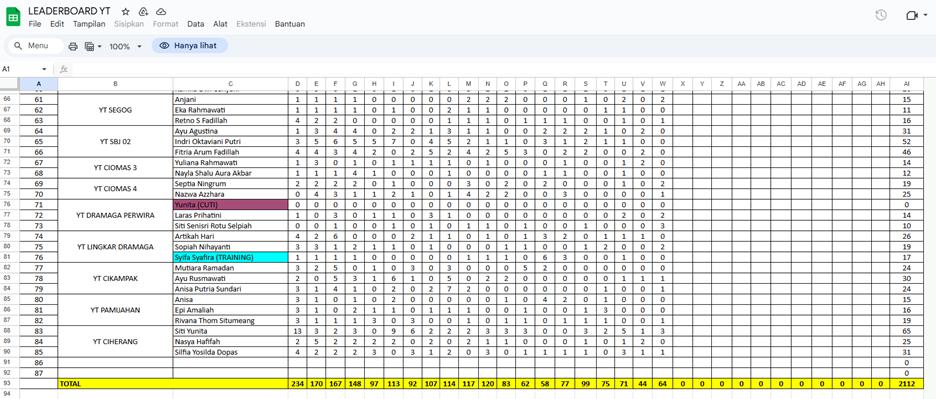Click the Artikah Hari cell
This screenshot has width=936, height=399.
(230, 237)
